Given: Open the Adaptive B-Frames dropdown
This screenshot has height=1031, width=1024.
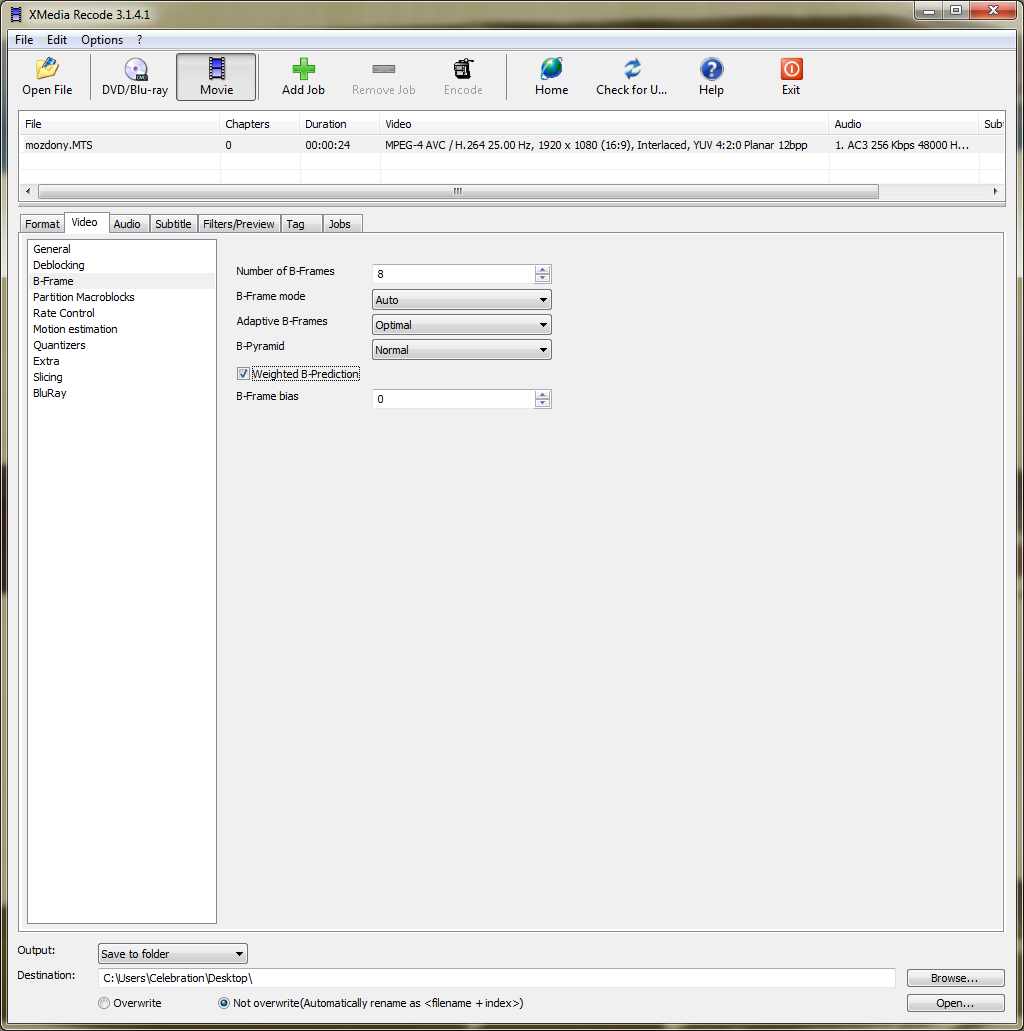Looking at the screenshot, I should click(462, 325).
